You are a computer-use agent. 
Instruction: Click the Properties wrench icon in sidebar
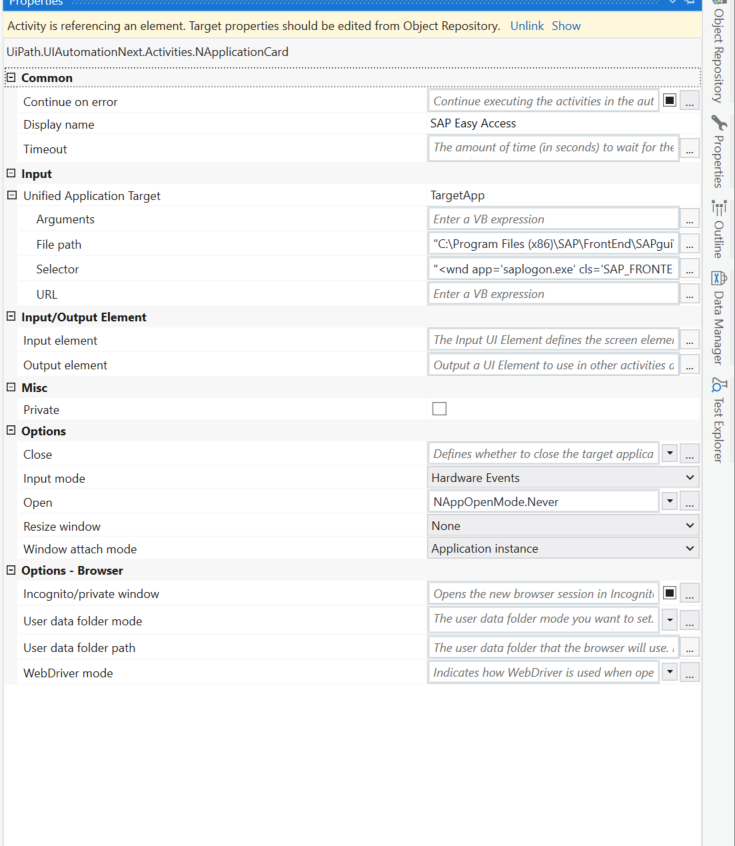(x=718, y=124)
